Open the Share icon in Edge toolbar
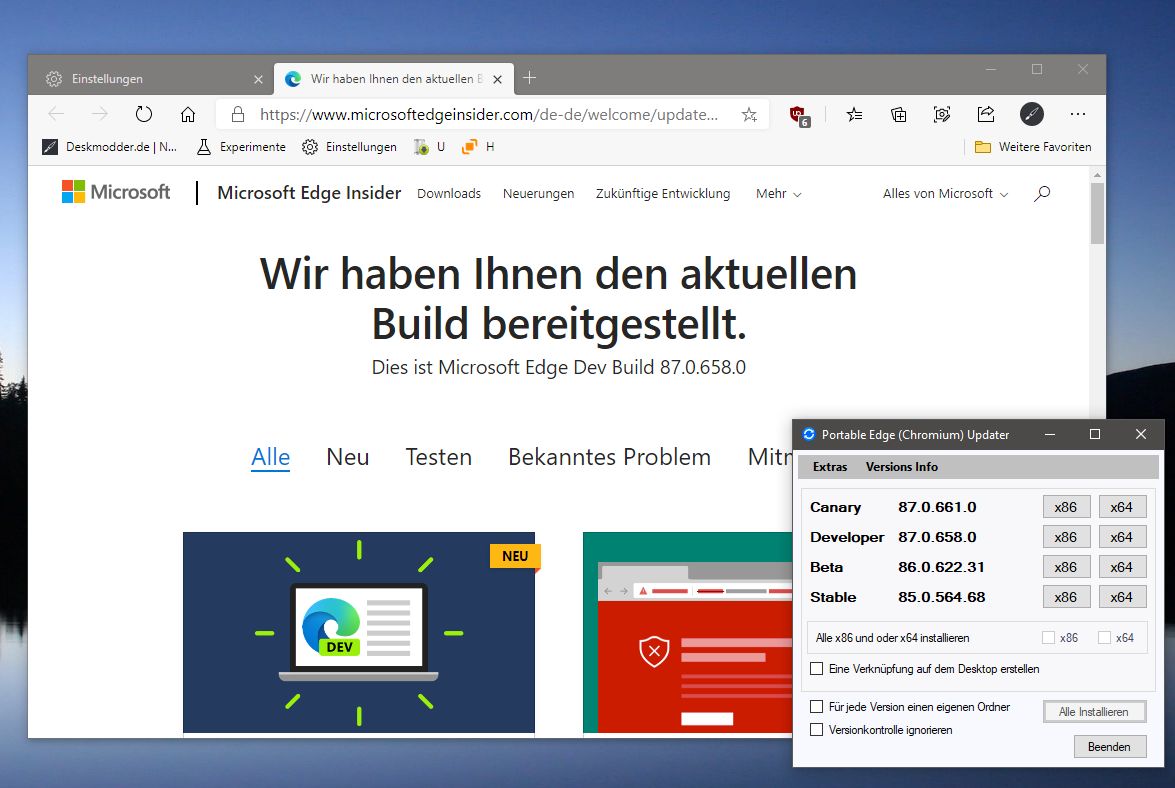The image size is (1175, 788). [986, 114]
